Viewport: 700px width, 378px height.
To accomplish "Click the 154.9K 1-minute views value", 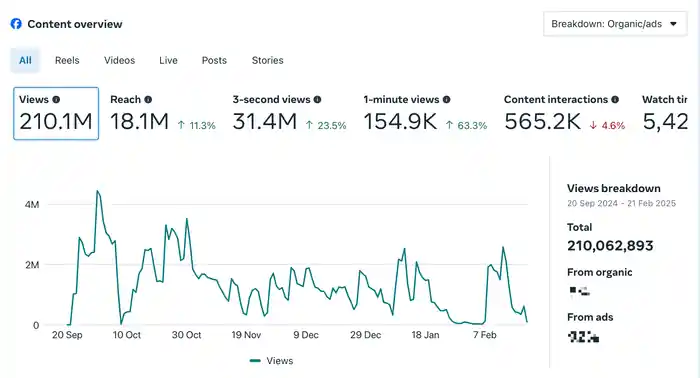I will tap(400, 121).
